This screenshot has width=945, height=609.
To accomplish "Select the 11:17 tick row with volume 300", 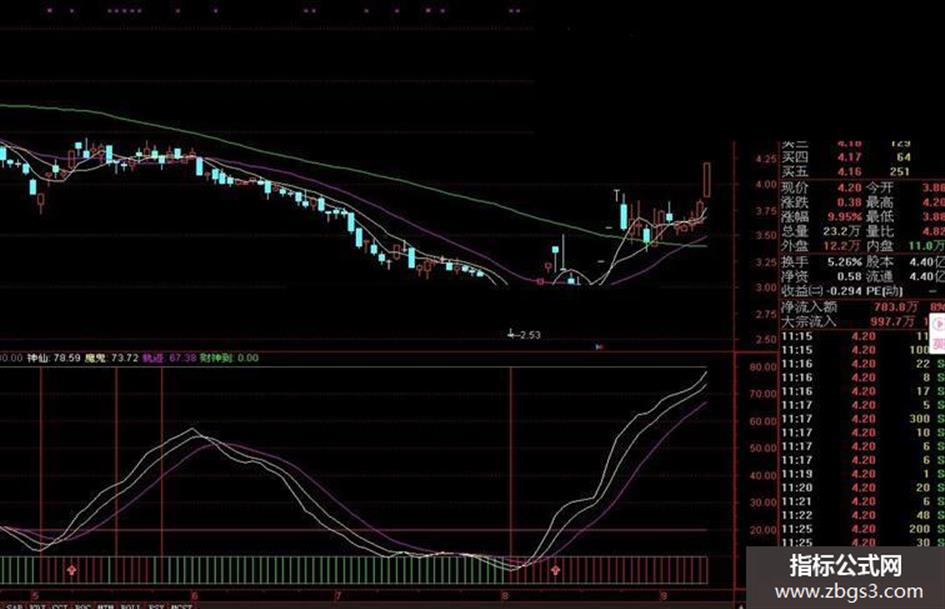I will click(x=863, y=419).
